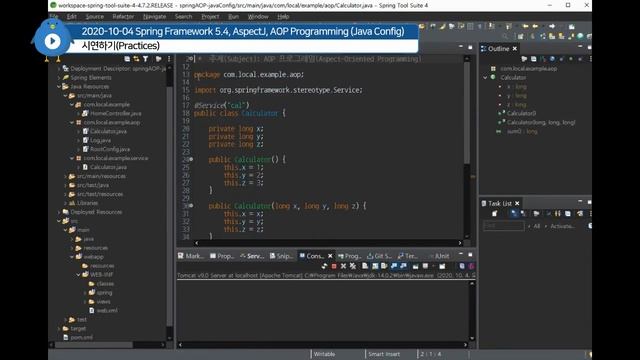Click All link in Task List

point(537,226)
